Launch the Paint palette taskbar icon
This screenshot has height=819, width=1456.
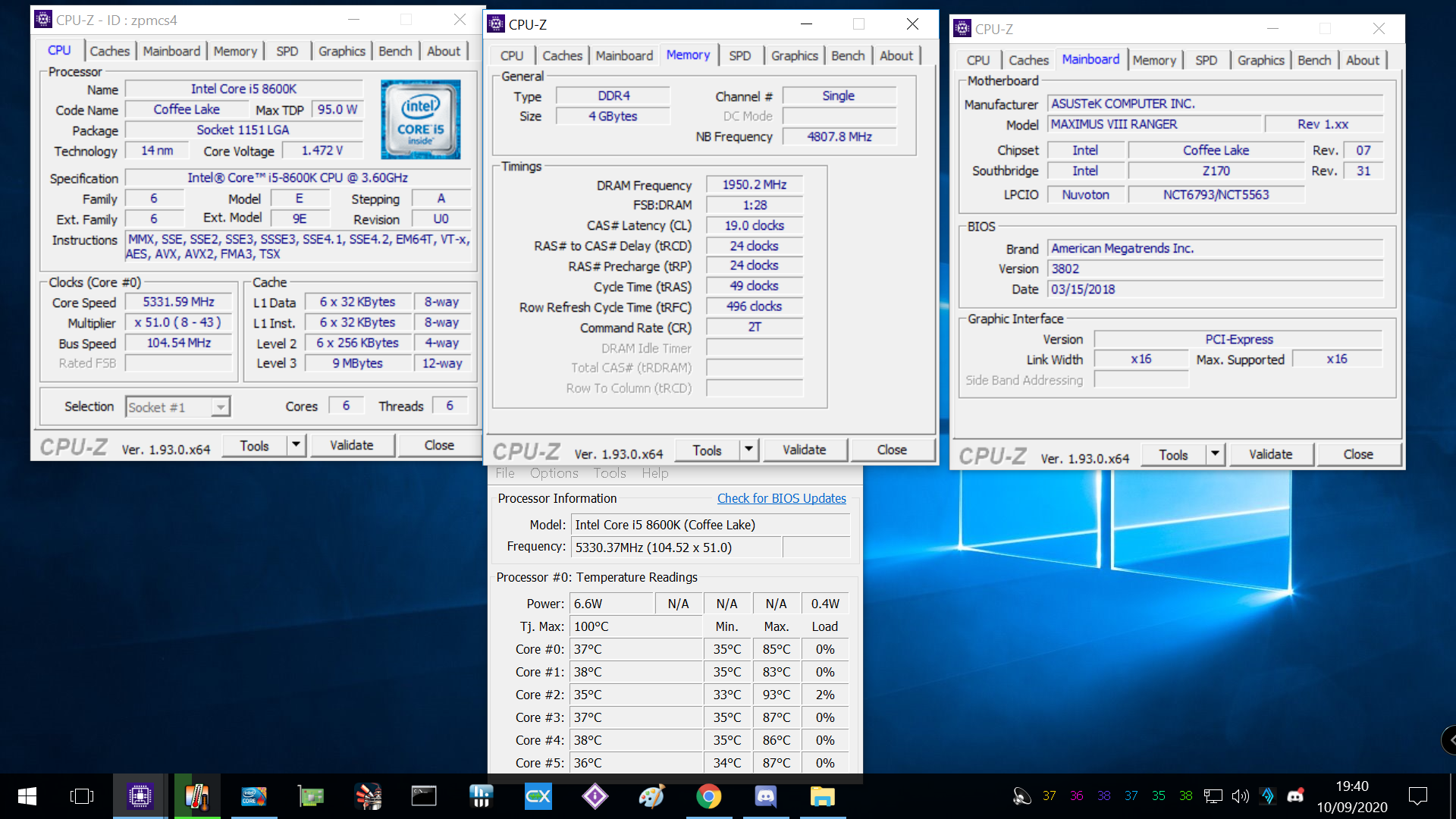652,796
